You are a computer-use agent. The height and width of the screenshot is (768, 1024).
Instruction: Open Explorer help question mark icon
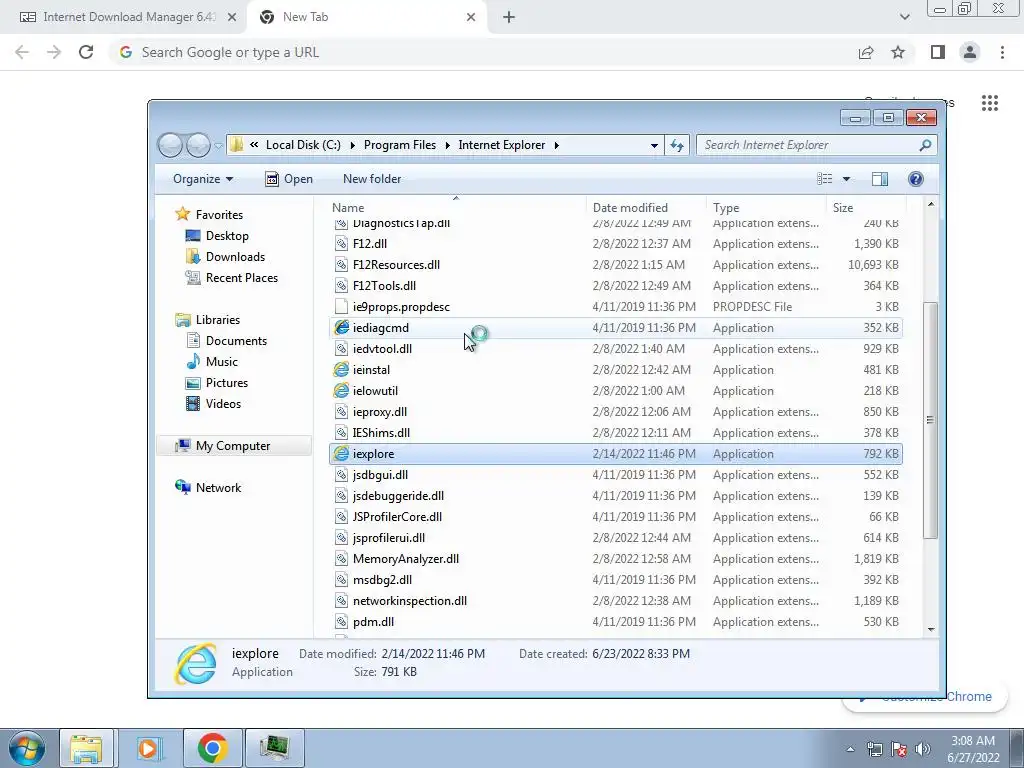click(x=916, y=179)
